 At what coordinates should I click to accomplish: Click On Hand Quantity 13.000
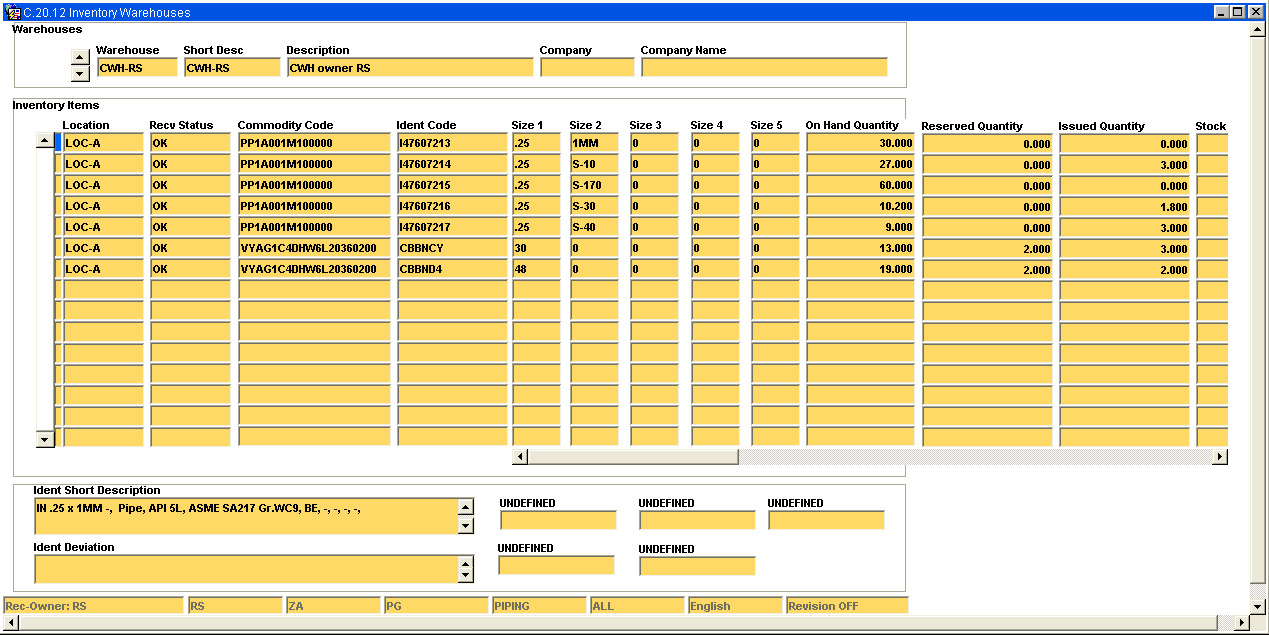coord(860,248)
